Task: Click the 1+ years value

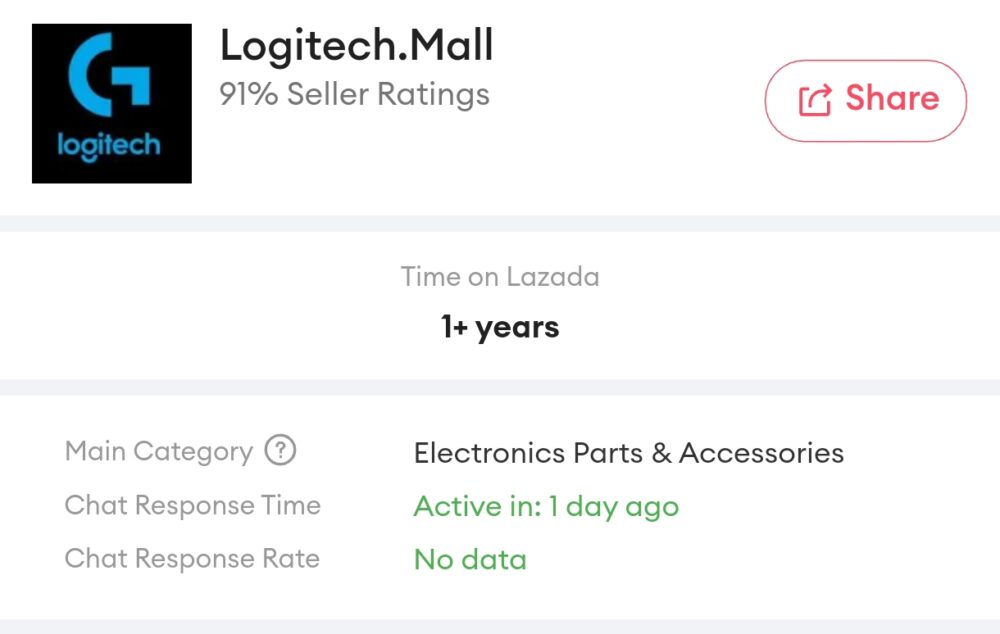Action: coord(499,327)
